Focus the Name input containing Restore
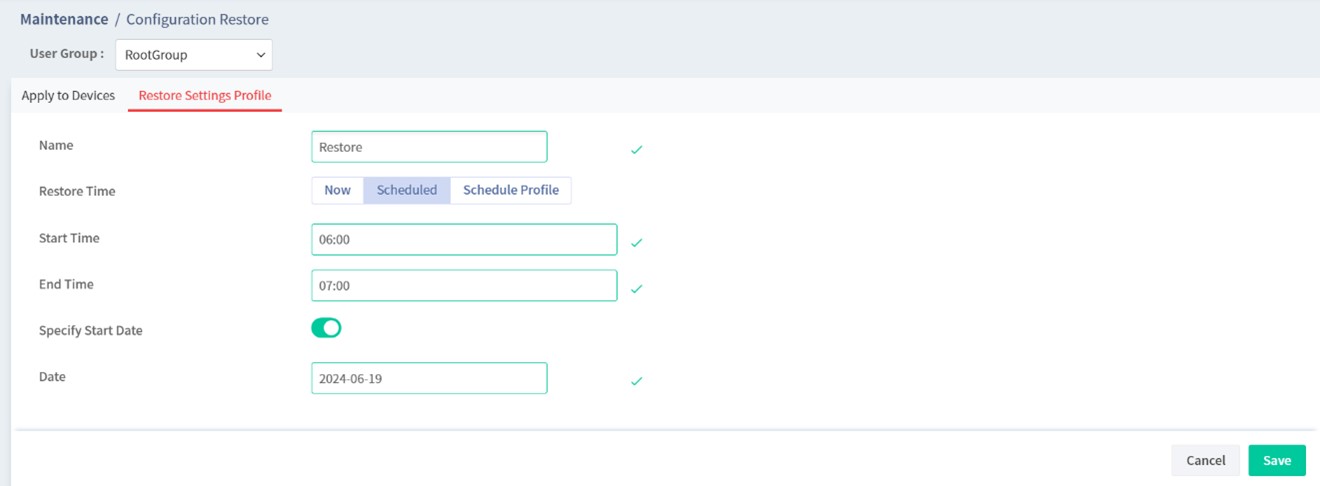The width and height of the screenshot is (1320, 486). 429,147
